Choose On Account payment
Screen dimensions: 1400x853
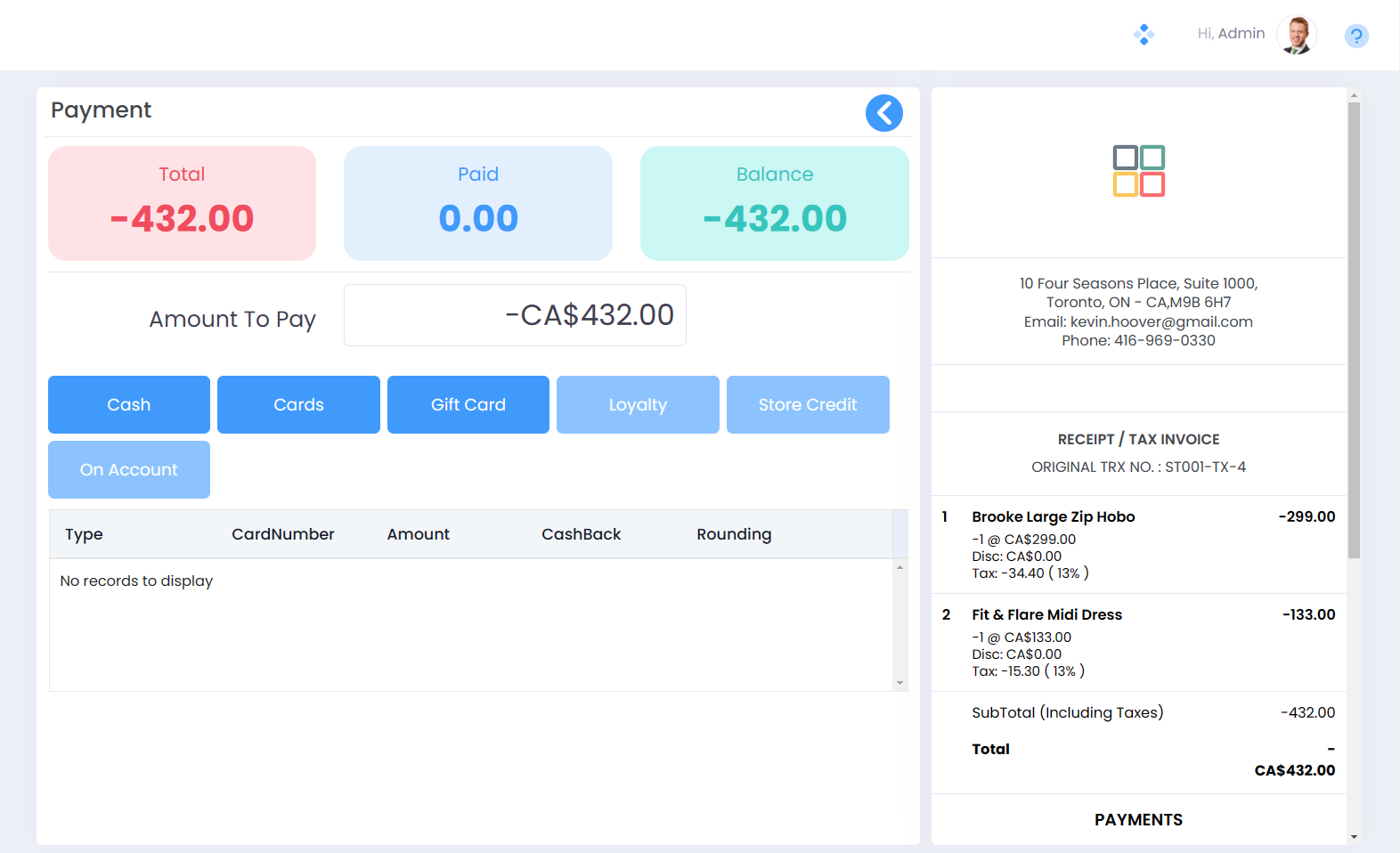pos(129,469)
